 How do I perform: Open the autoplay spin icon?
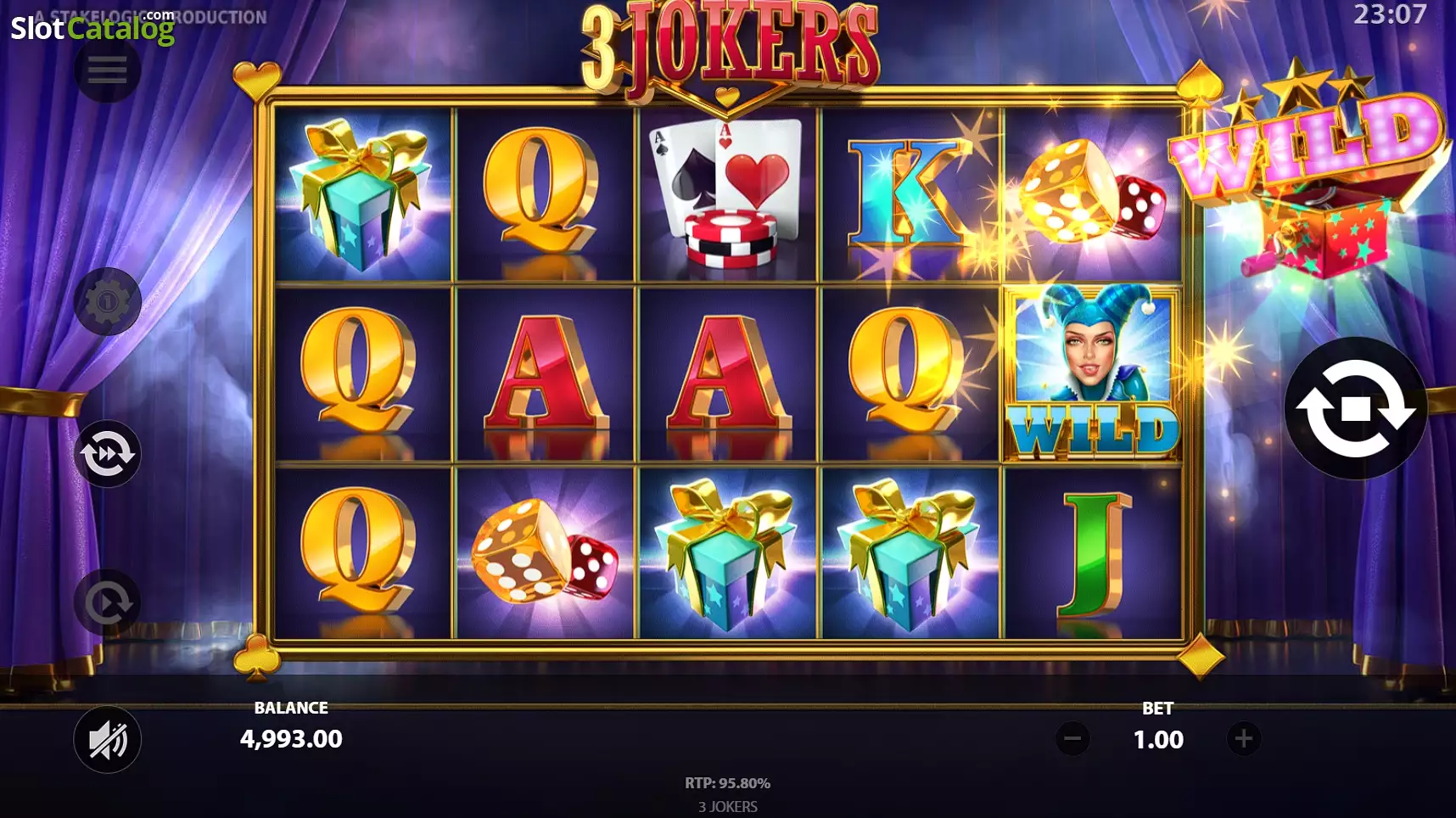[107, 602]
